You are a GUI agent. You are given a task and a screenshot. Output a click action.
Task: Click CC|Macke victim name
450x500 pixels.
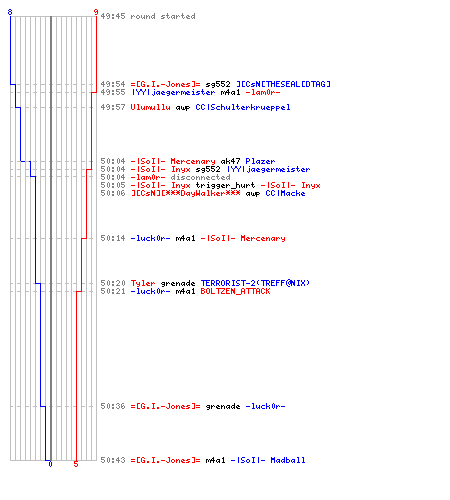285,193
